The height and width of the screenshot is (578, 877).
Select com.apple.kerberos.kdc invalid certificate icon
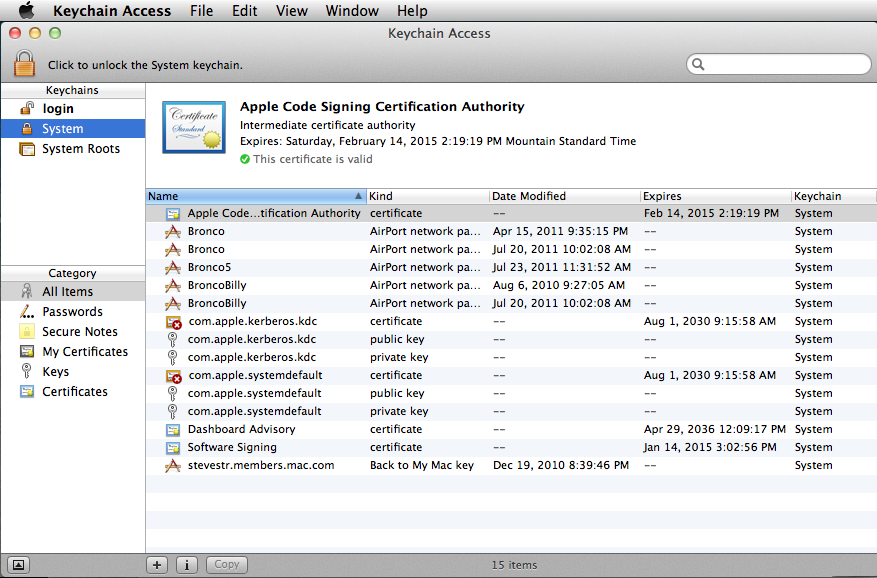point(174,322)
